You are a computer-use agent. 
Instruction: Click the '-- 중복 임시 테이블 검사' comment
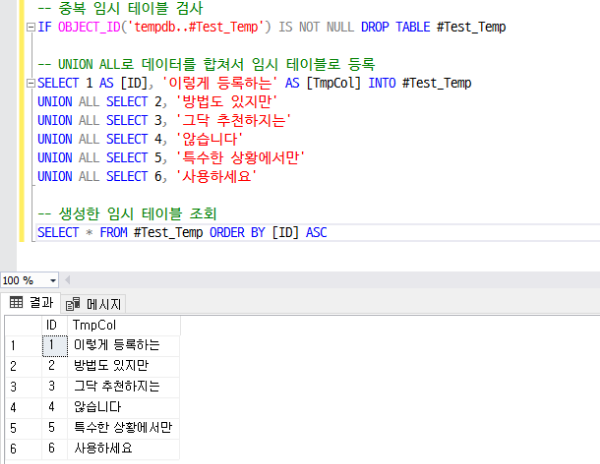point(121,8)
